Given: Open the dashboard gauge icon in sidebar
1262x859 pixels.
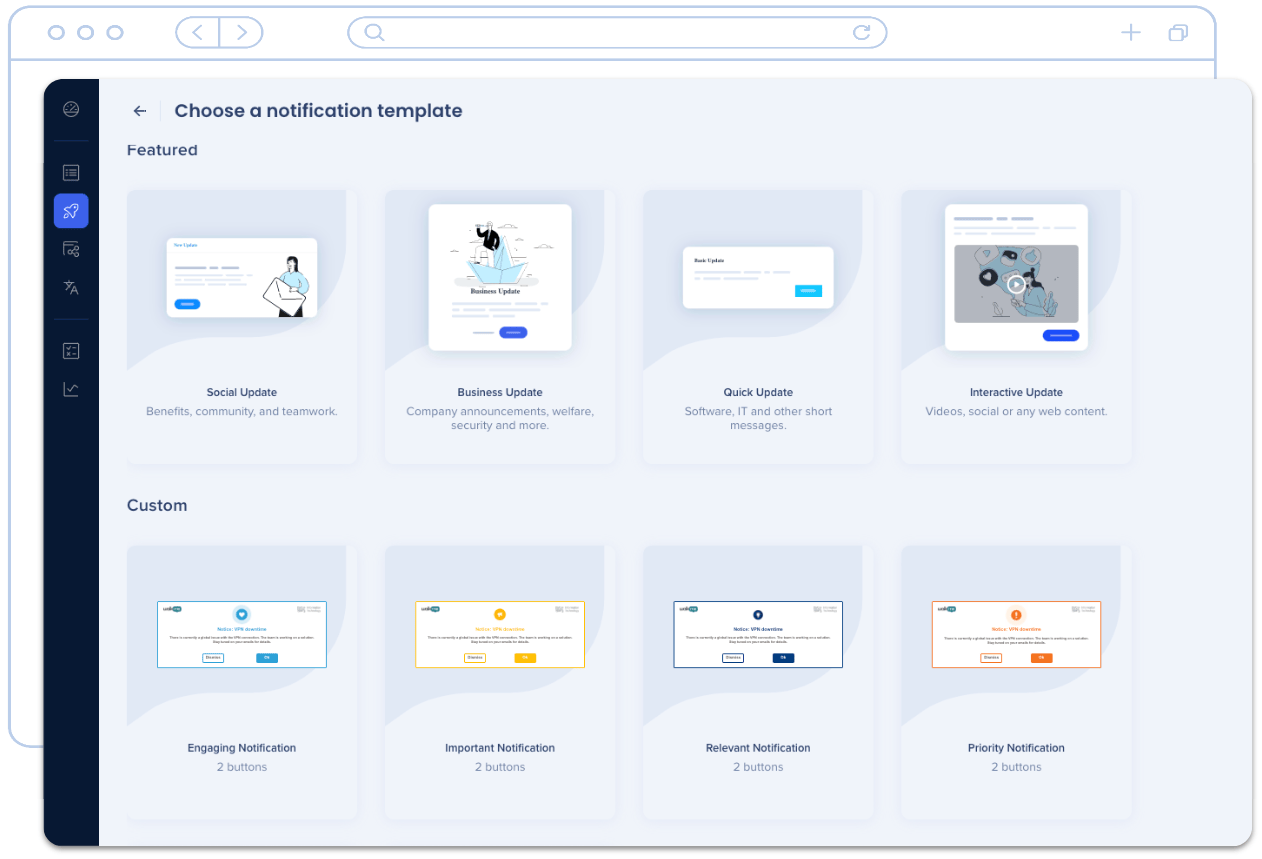Looking at the screenshot, I should point(71,110).
